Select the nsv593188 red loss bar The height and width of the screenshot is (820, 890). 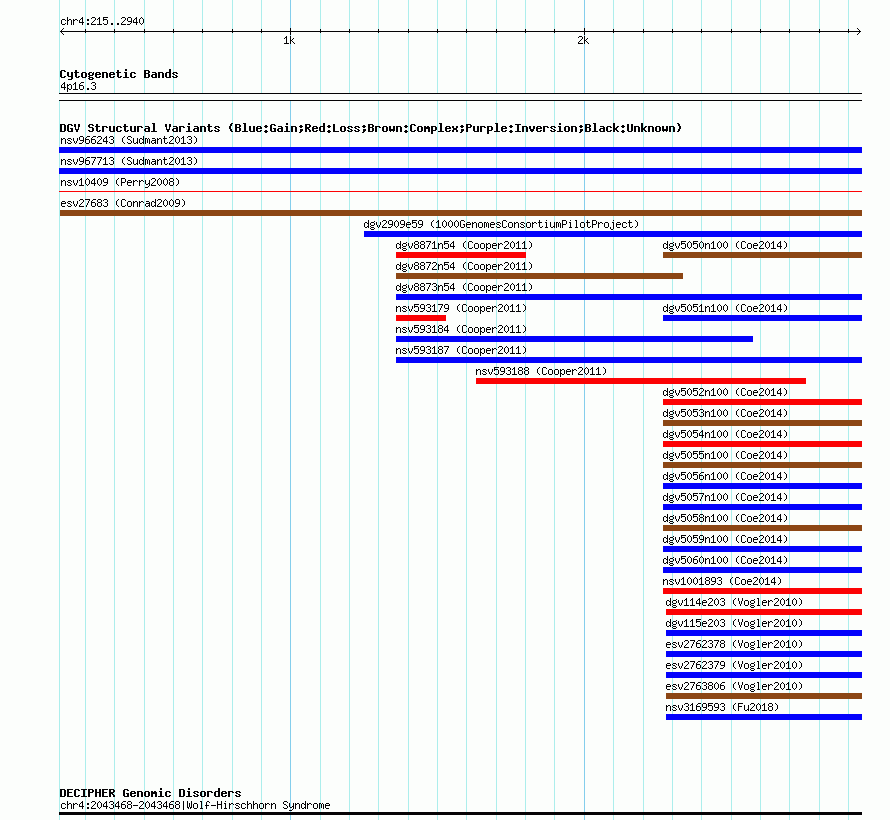point(641,381)
